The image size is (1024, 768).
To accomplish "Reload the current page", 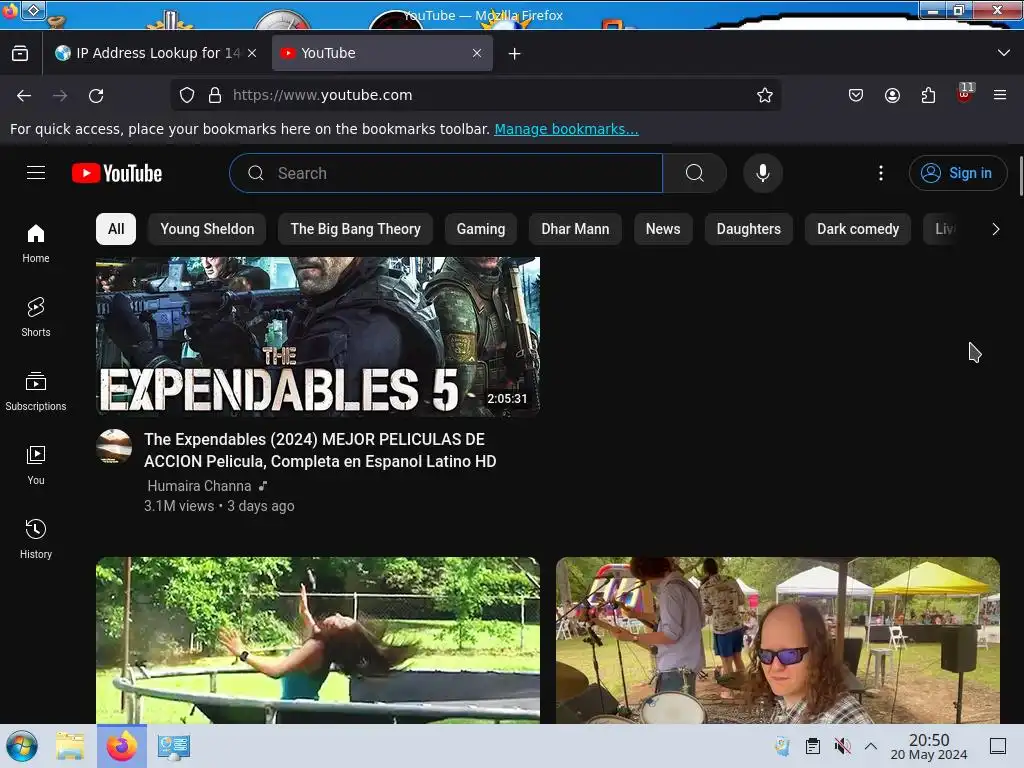I will [96, 95].
